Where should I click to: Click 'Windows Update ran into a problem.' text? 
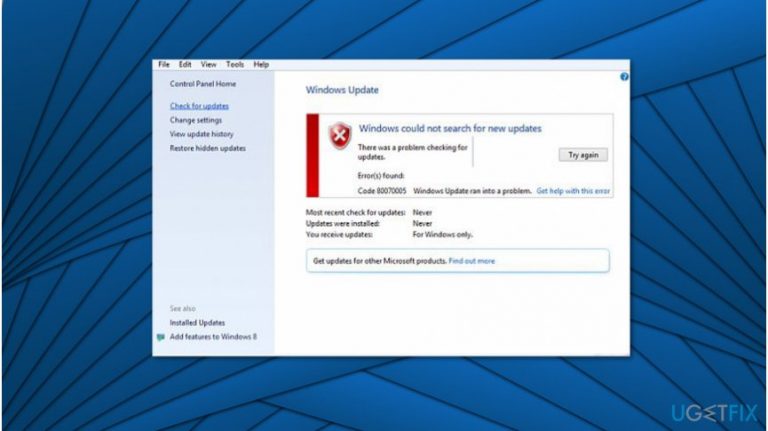coord(472,191)
